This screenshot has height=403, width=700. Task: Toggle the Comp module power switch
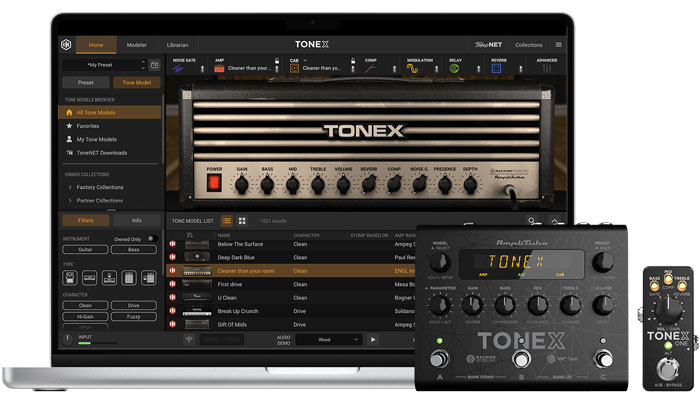pos(394,69)
